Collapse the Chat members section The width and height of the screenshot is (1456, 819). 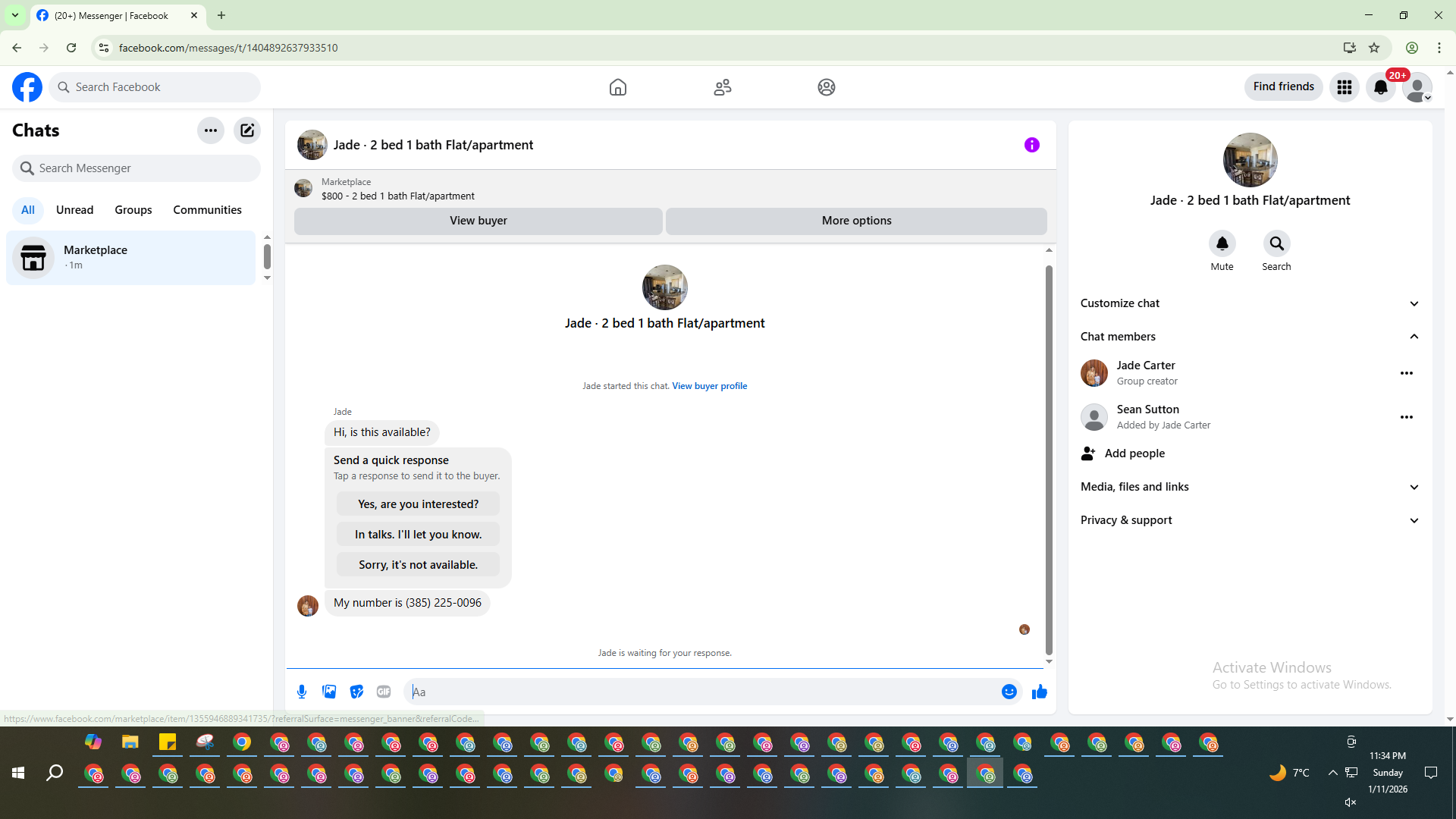(x=1249, y=337)
